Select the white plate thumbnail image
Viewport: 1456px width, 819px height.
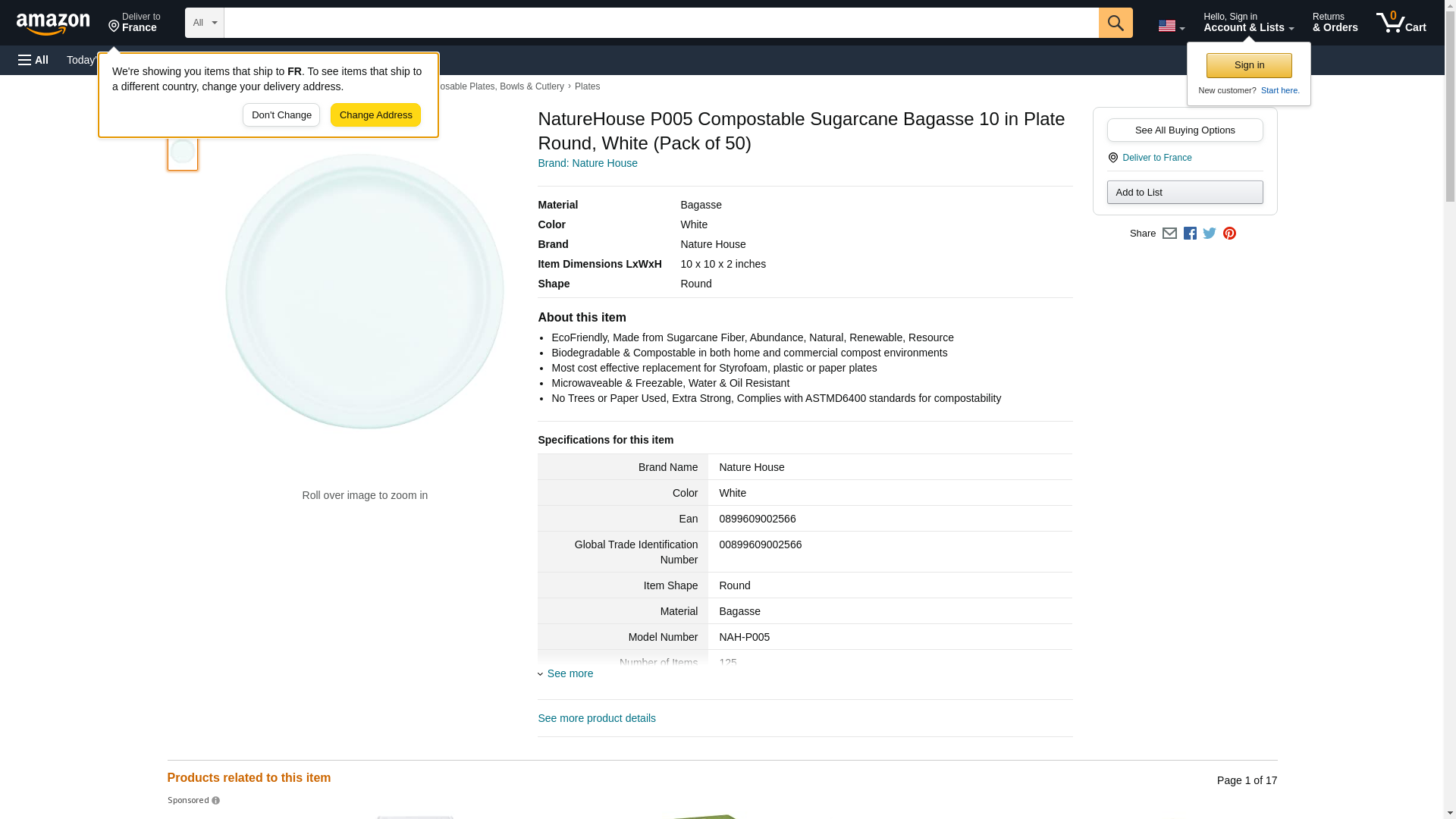click(182, 152)
